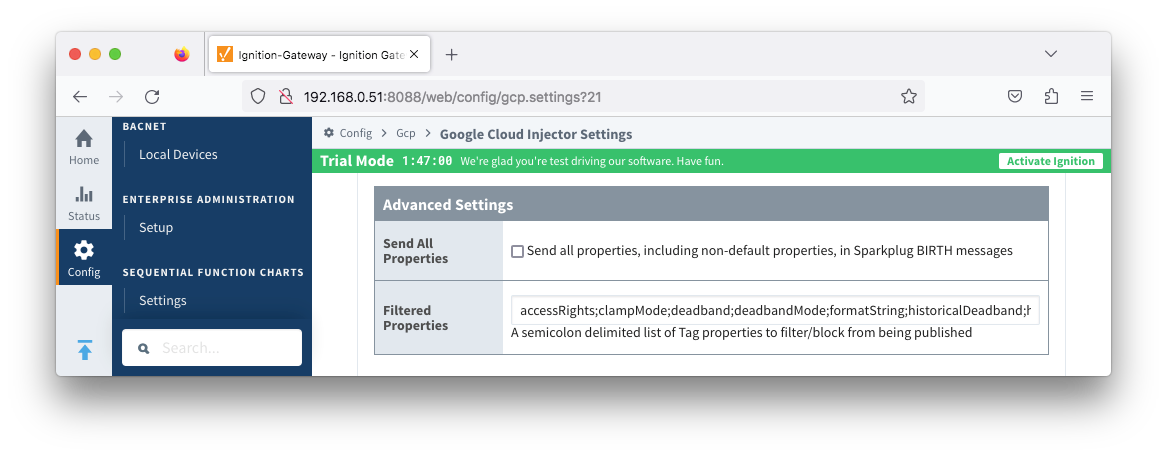Image resolution: width=1167 pixels, height=456 pixels.
Task: Enable the Send All Properties checkbox
Action: click(517, 251)
